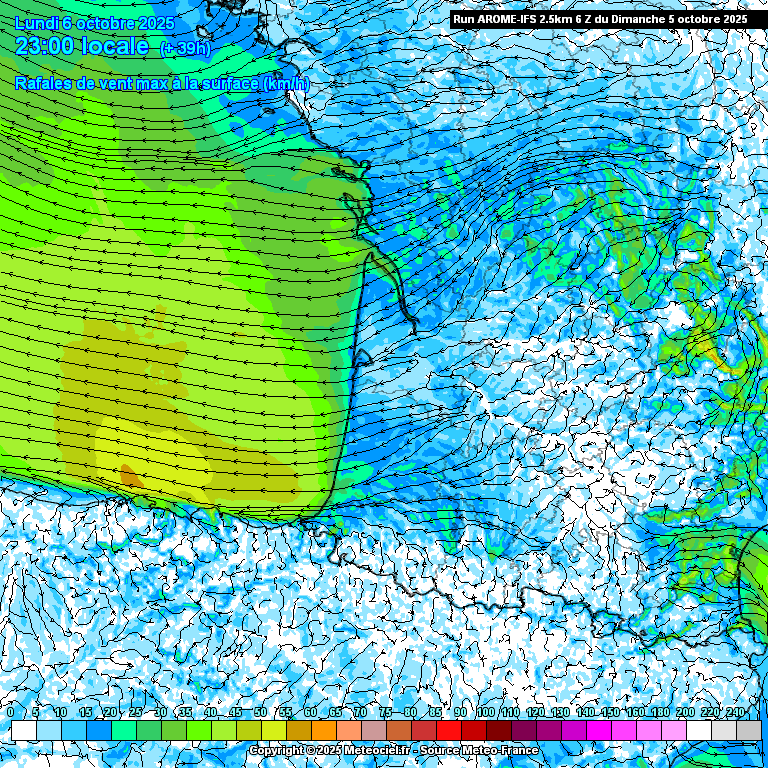The width and height of the screenshot is (768, 768).
Task: Click the orange strongest gust spot offshore
Action: [129, 475]
